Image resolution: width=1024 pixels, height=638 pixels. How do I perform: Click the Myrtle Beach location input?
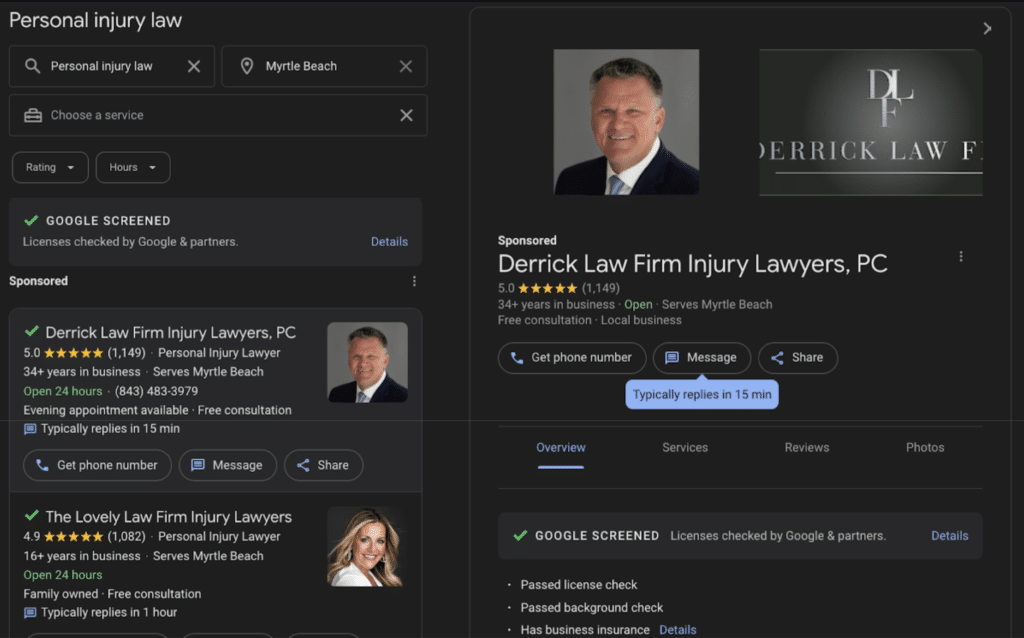pyautogui.click(x=325, y=66)
